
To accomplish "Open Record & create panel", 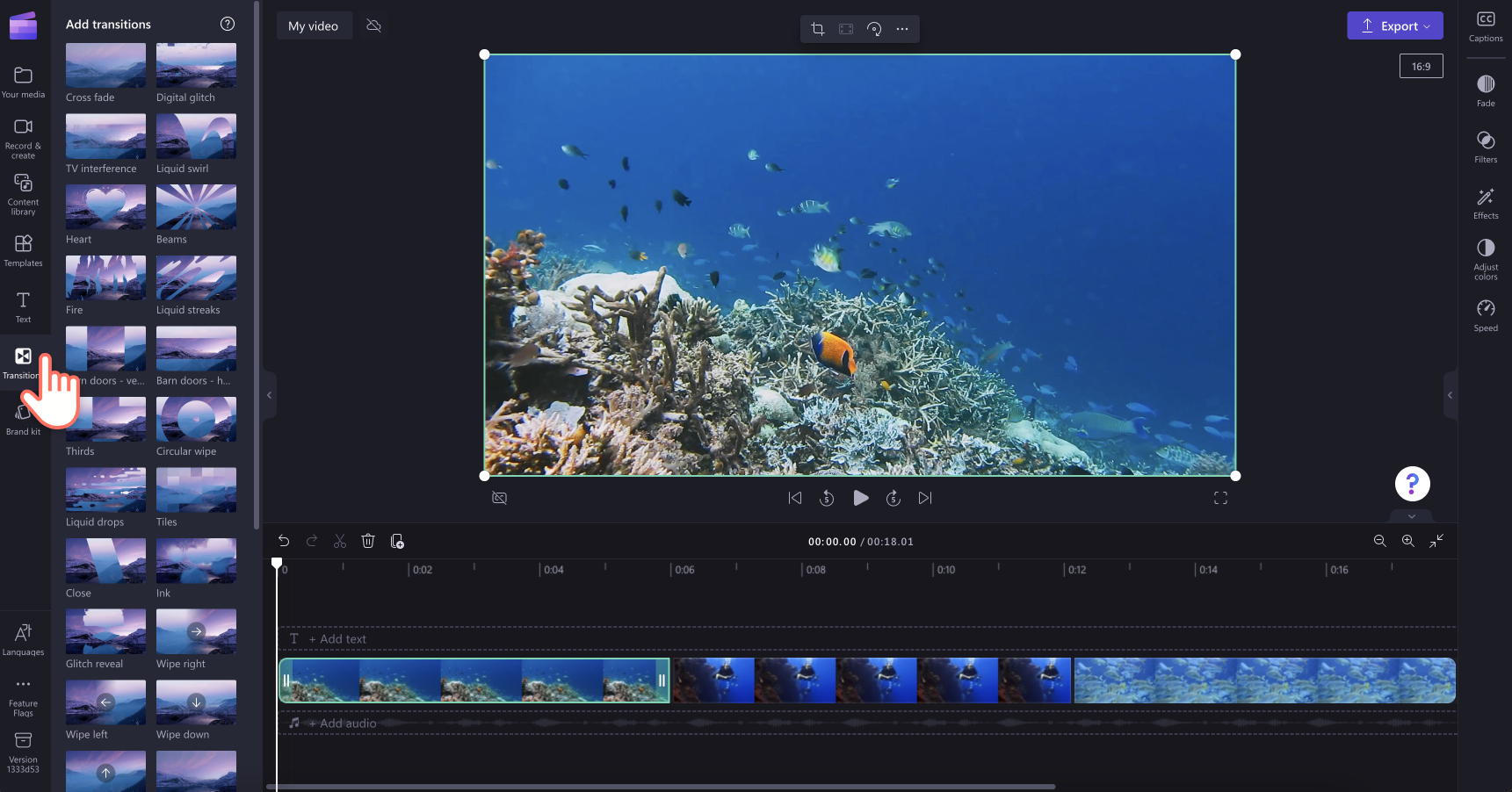I will point(23,139).
